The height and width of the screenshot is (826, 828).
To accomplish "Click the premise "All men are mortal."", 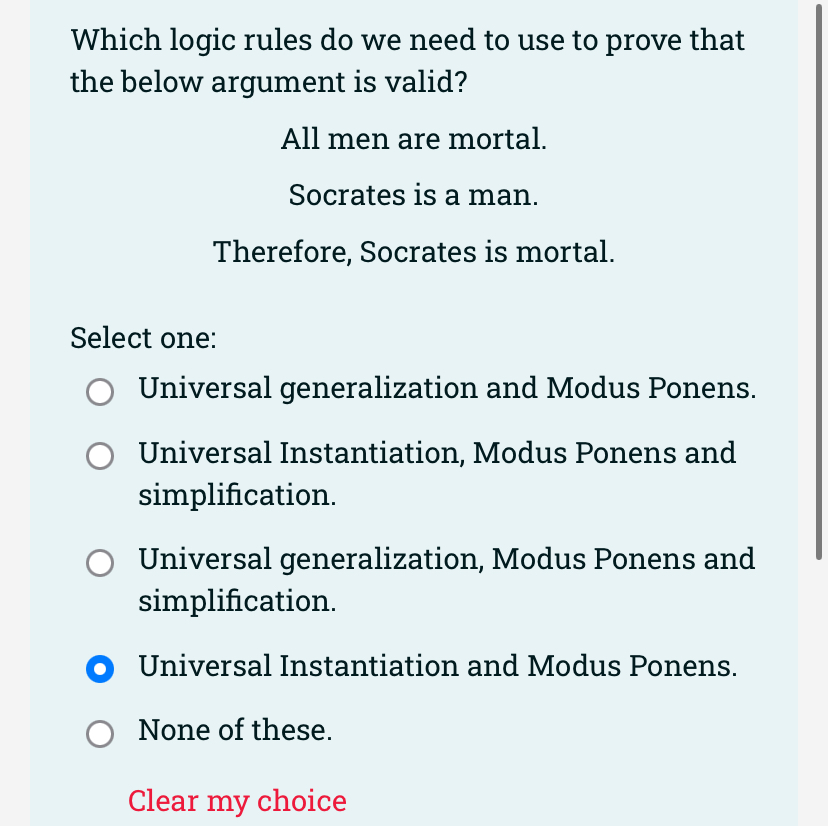I will [x=413, y=139].
